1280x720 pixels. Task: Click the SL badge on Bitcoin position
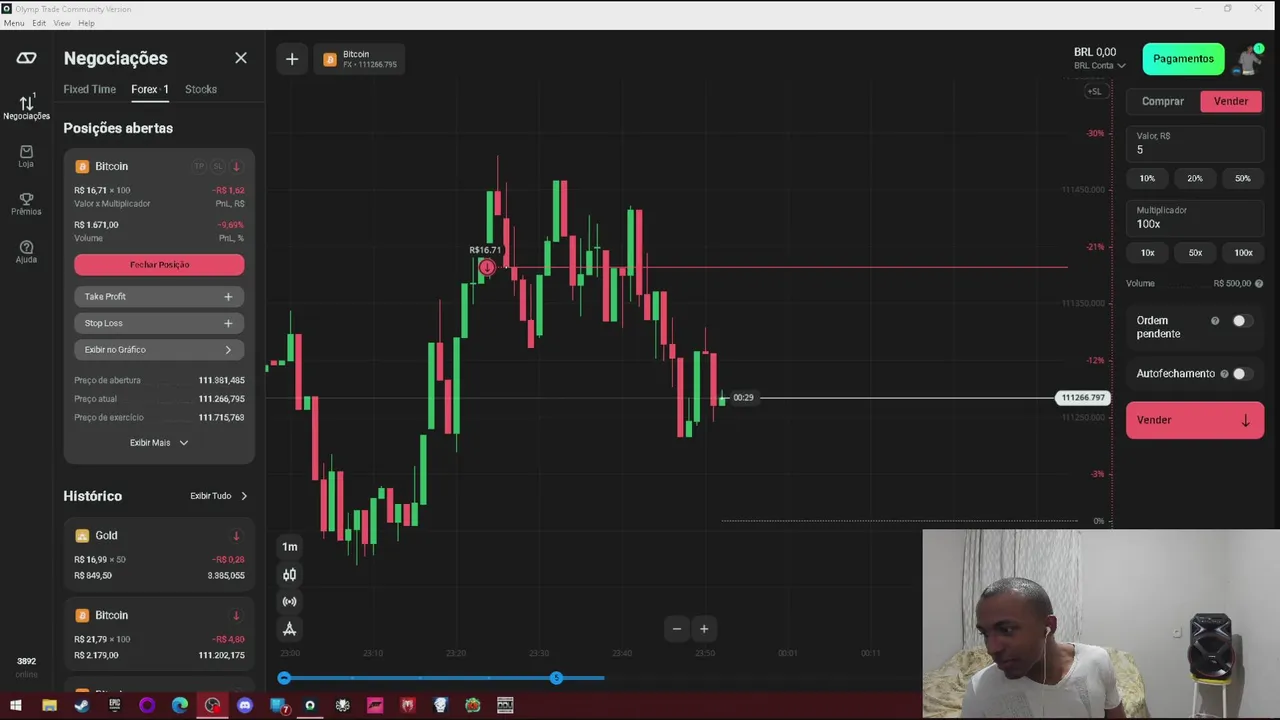(x=217, y=166)
